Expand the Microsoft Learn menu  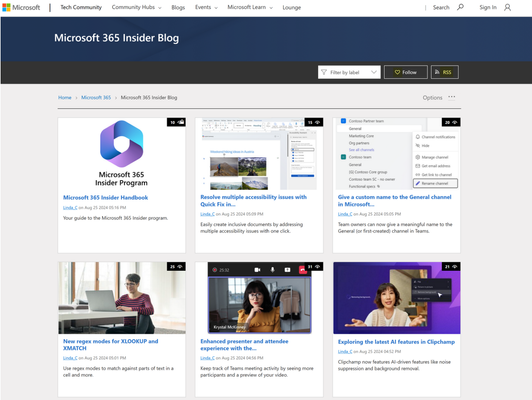point(250,7)
